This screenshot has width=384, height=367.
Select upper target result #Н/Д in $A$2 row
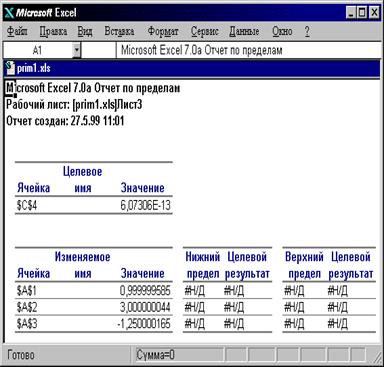pyautogui.click(x=338, y=307)
